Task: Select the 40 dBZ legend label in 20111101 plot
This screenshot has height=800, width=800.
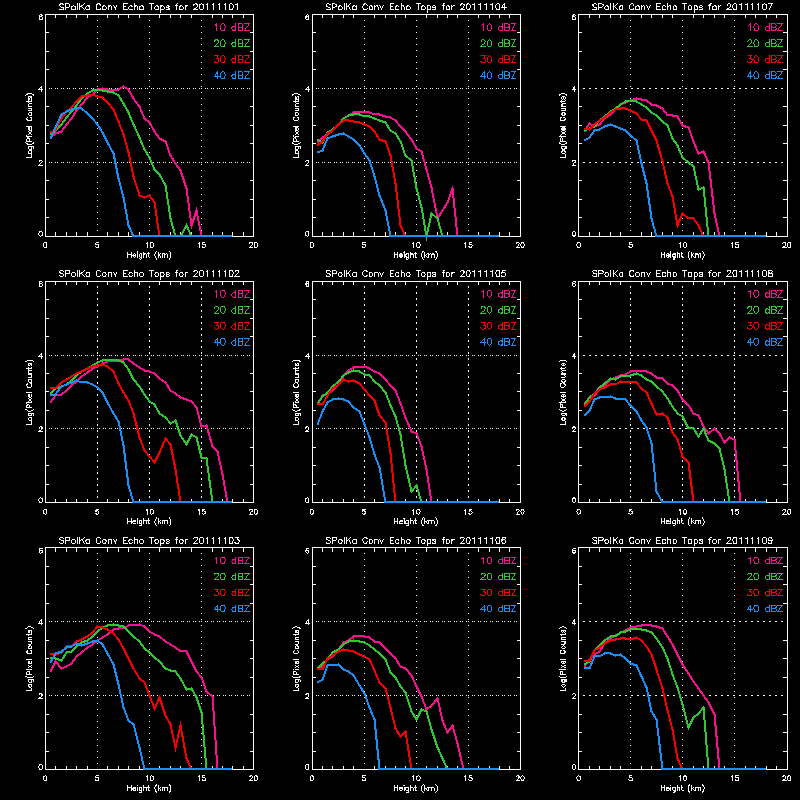Action: click(x=232, y=76)
